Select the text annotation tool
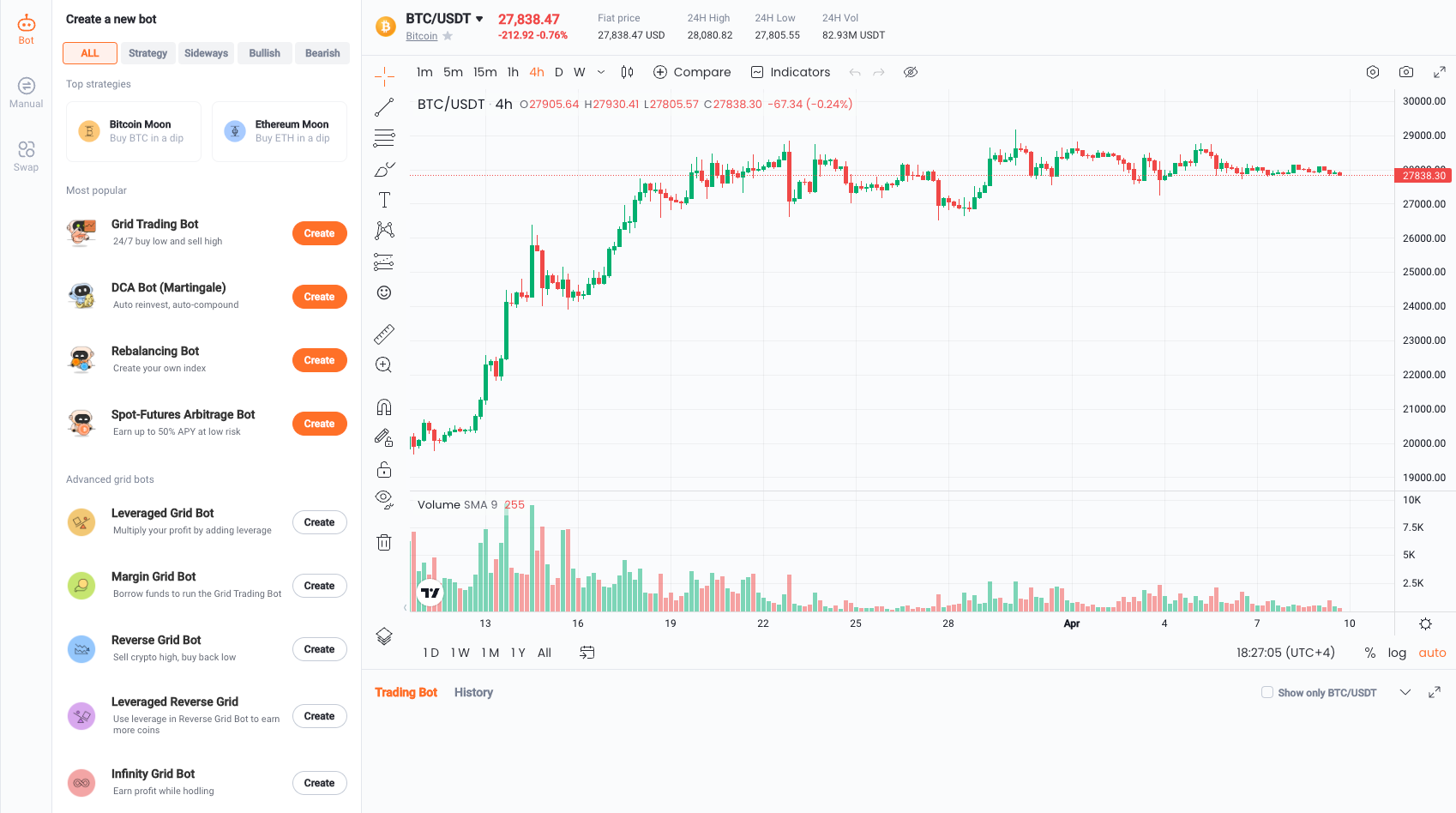The width and height of the screenshot is (1456, 813). 384,200
